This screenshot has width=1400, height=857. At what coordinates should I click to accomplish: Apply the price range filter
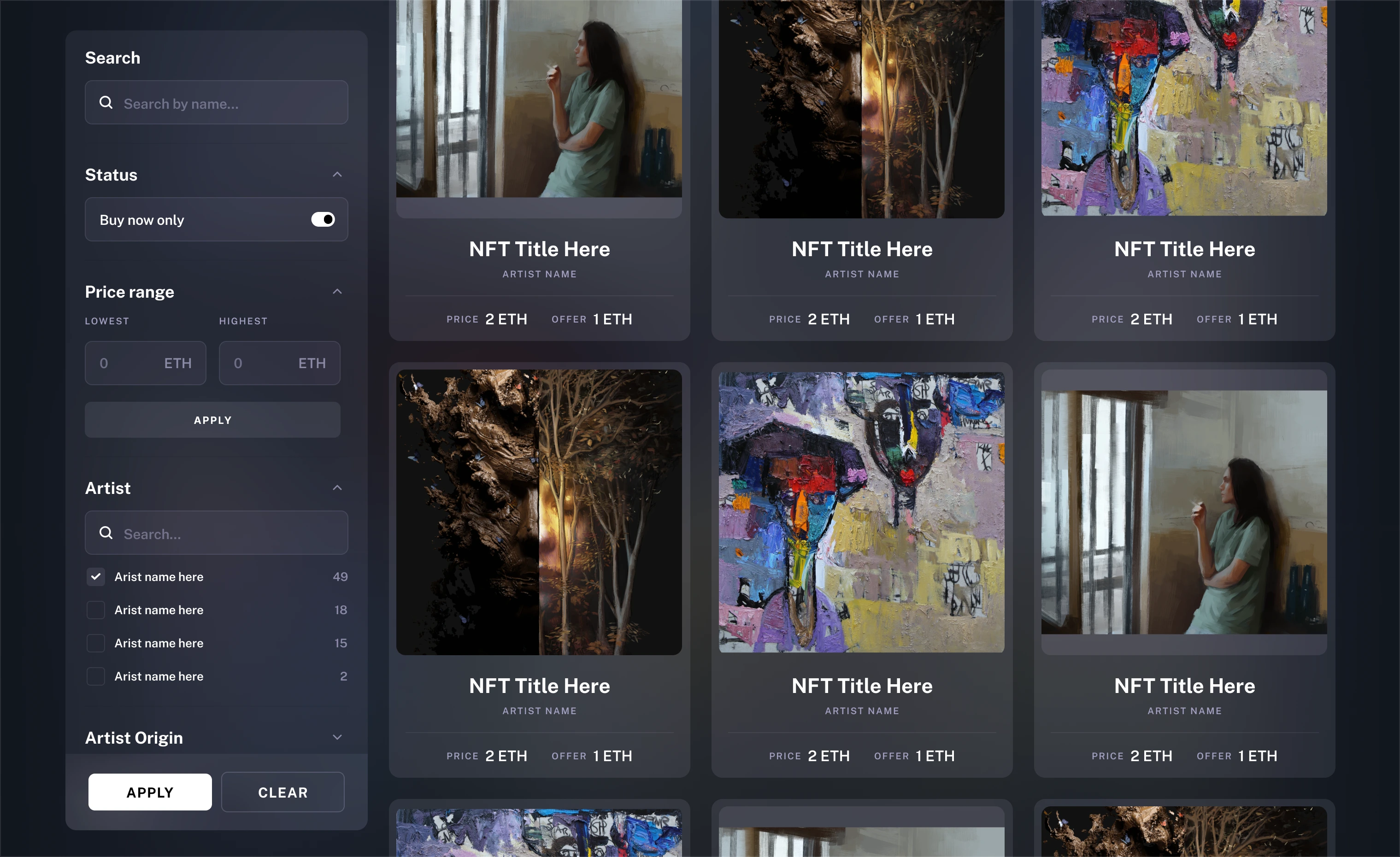pos(212,420)
